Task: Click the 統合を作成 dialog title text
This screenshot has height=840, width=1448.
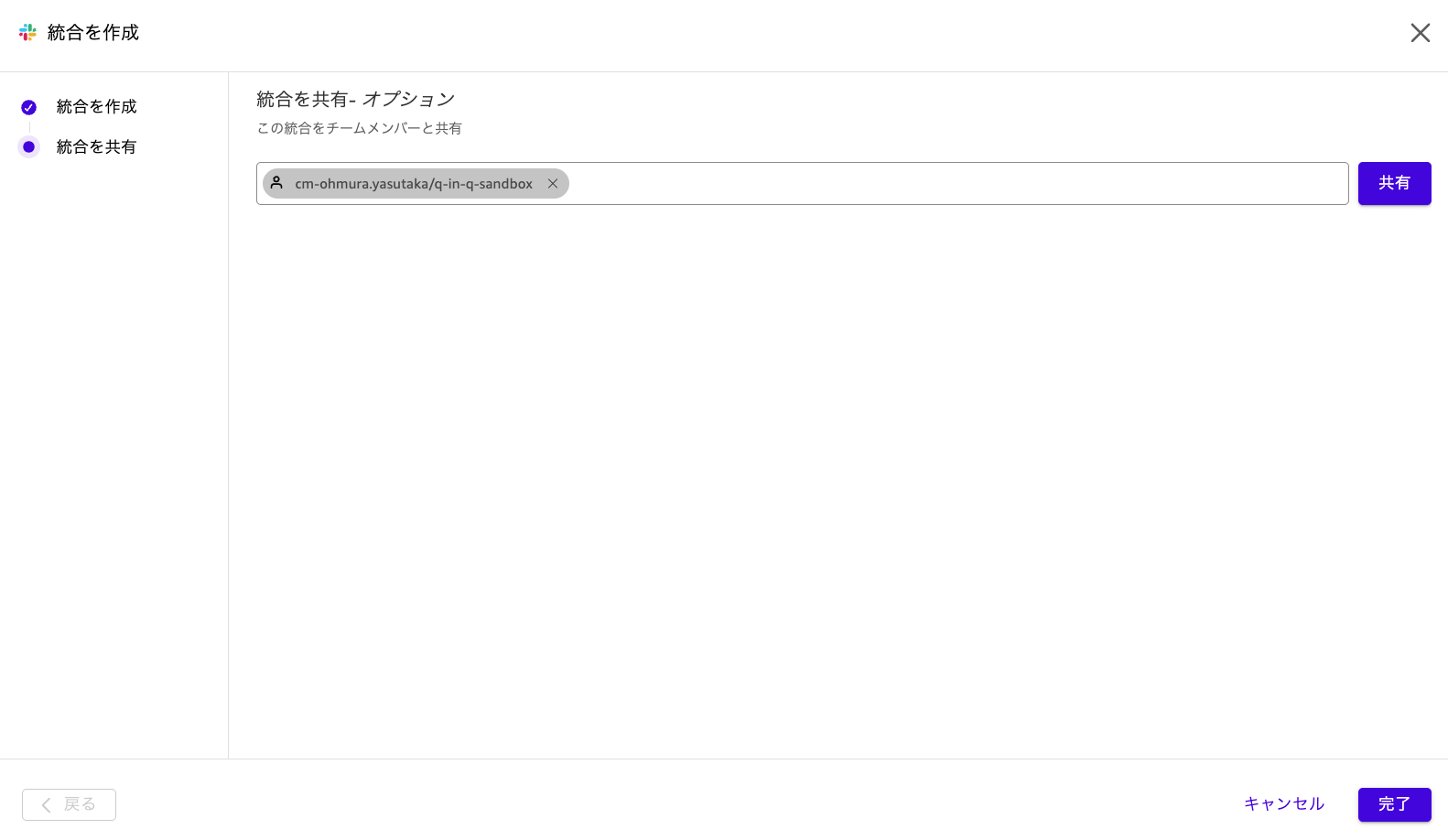Action: tap(93, 33)
